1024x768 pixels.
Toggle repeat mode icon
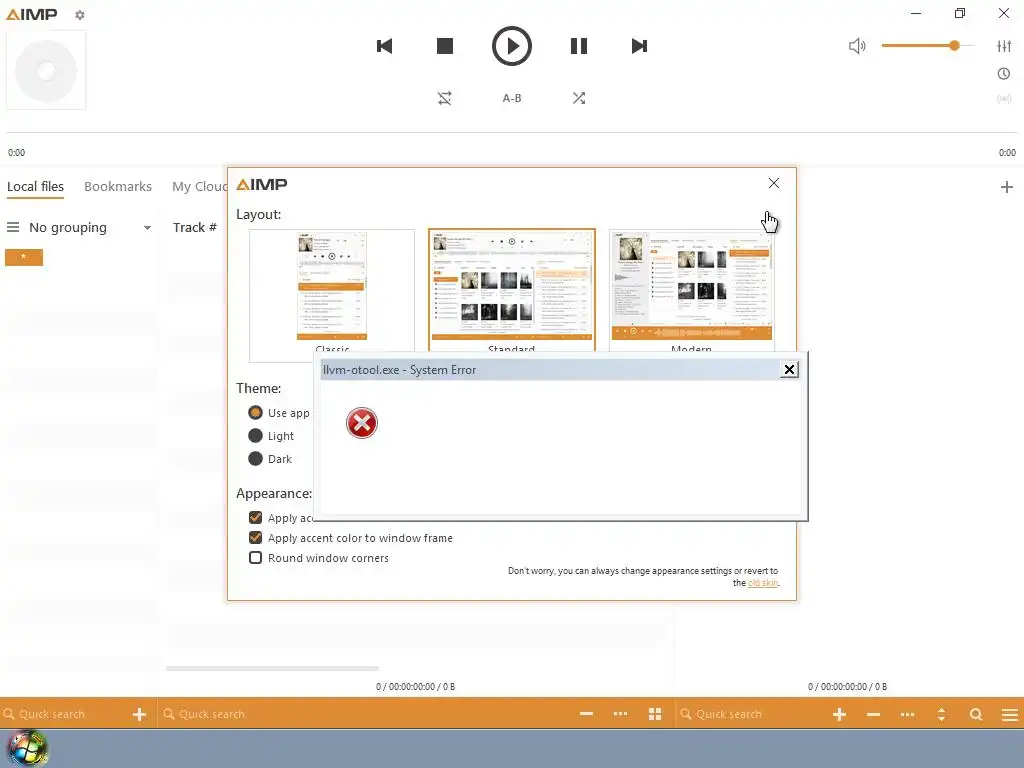445,98
